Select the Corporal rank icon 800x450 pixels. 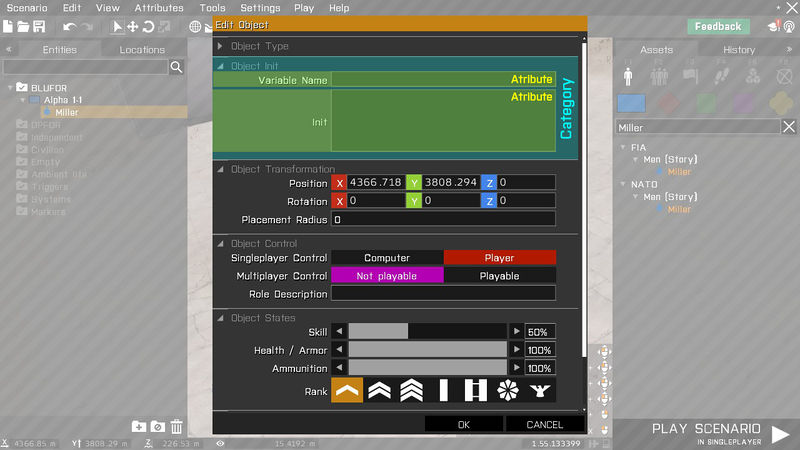379,391
